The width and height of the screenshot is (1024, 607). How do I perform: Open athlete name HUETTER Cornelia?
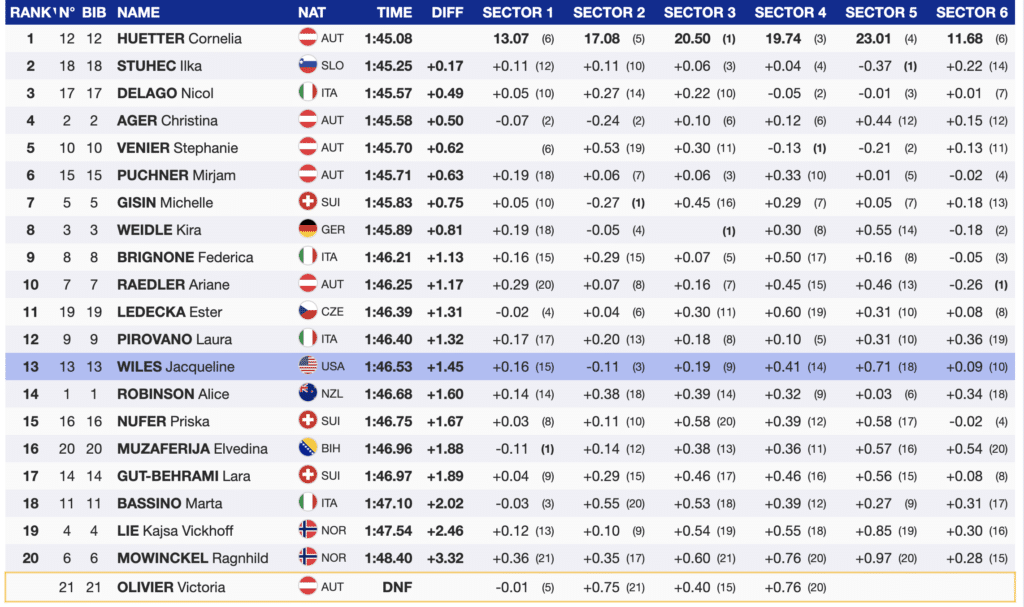pos(178,38)
